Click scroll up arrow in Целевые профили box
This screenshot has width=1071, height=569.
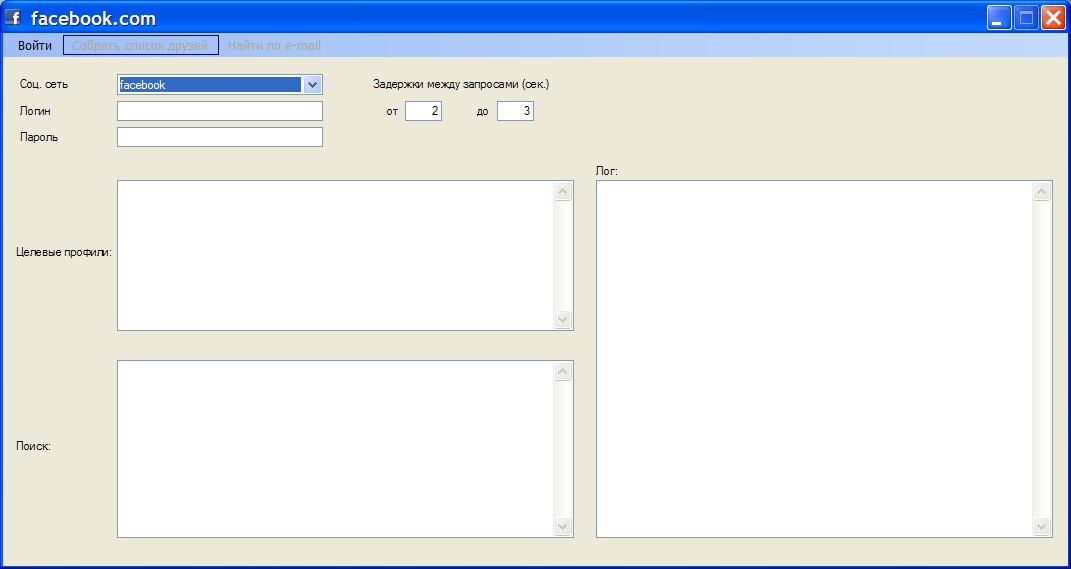563,191
